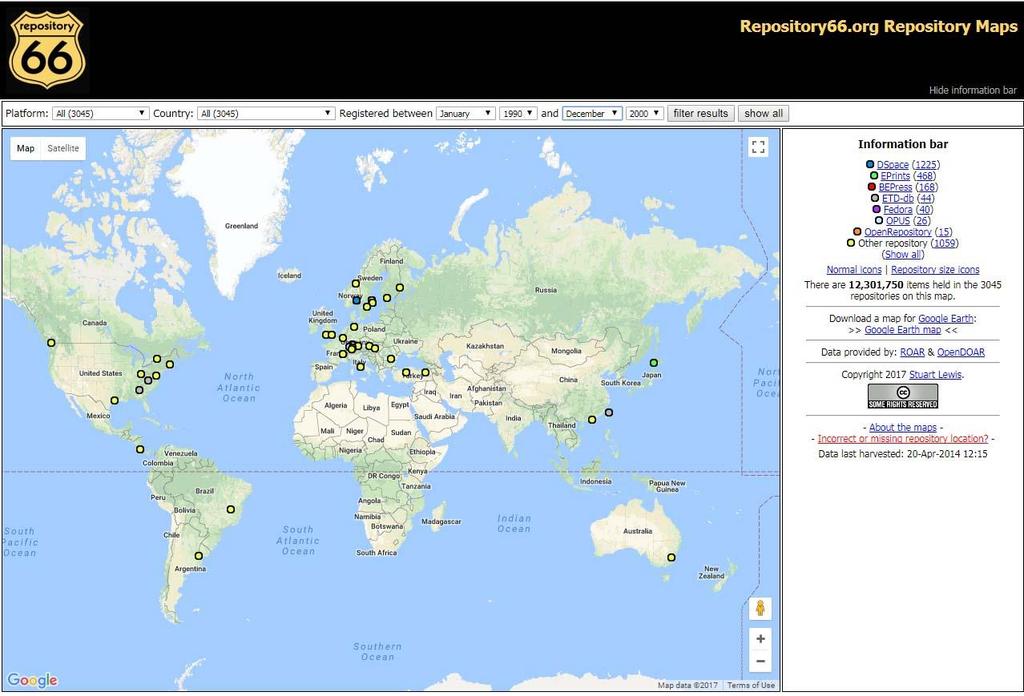Click the blue DSpace legend dot
Image resolution: width=1024 pixels, height=696 pixels.
pyautogui.click(x=870, y=165)
